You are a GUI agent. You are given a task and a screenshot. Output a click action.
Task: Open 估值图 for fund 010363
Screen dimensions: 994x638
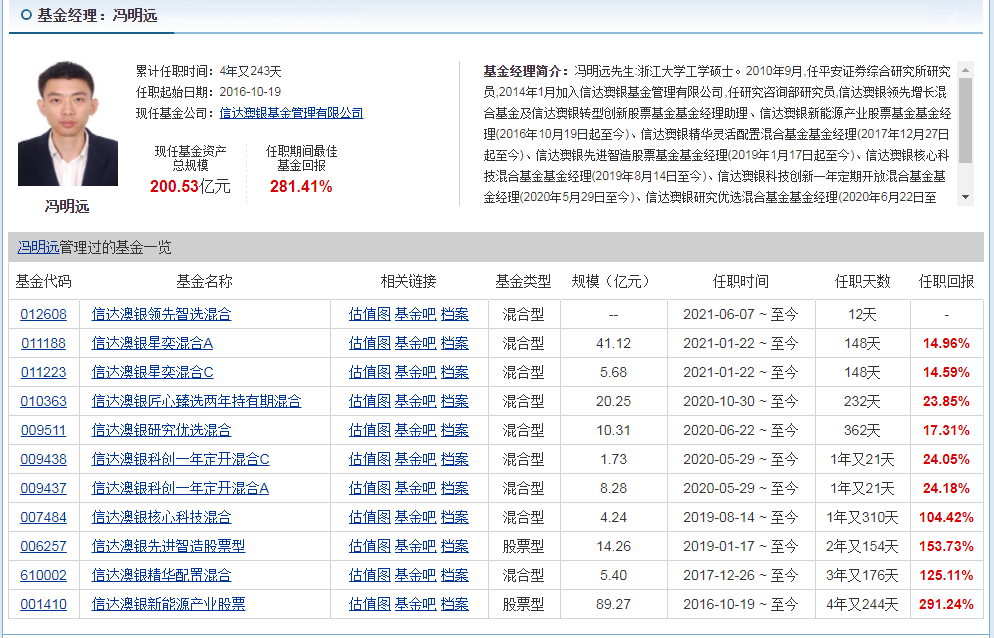[370, 401]
